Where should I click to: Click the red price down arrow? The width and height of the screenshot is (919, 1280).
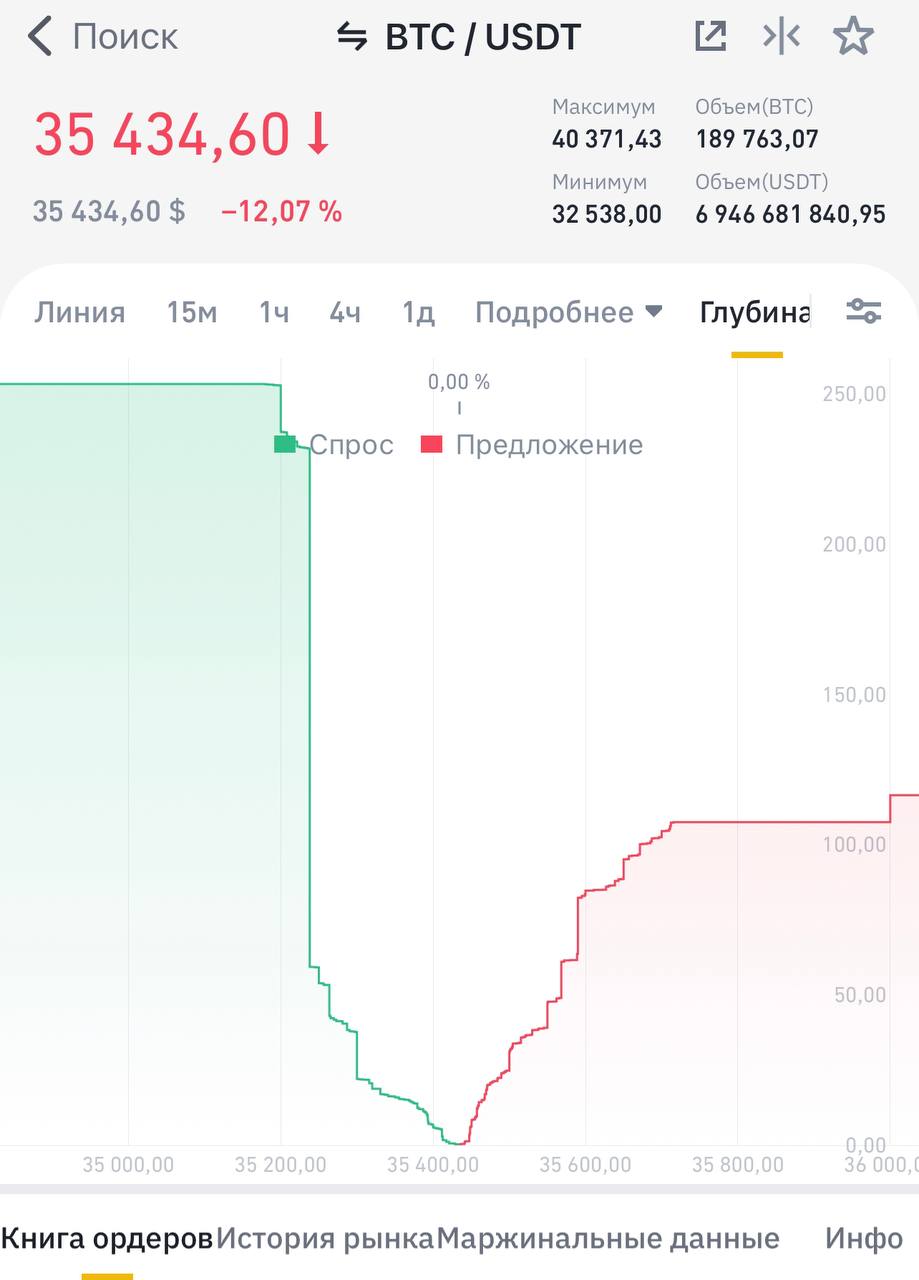coord(318,135)
